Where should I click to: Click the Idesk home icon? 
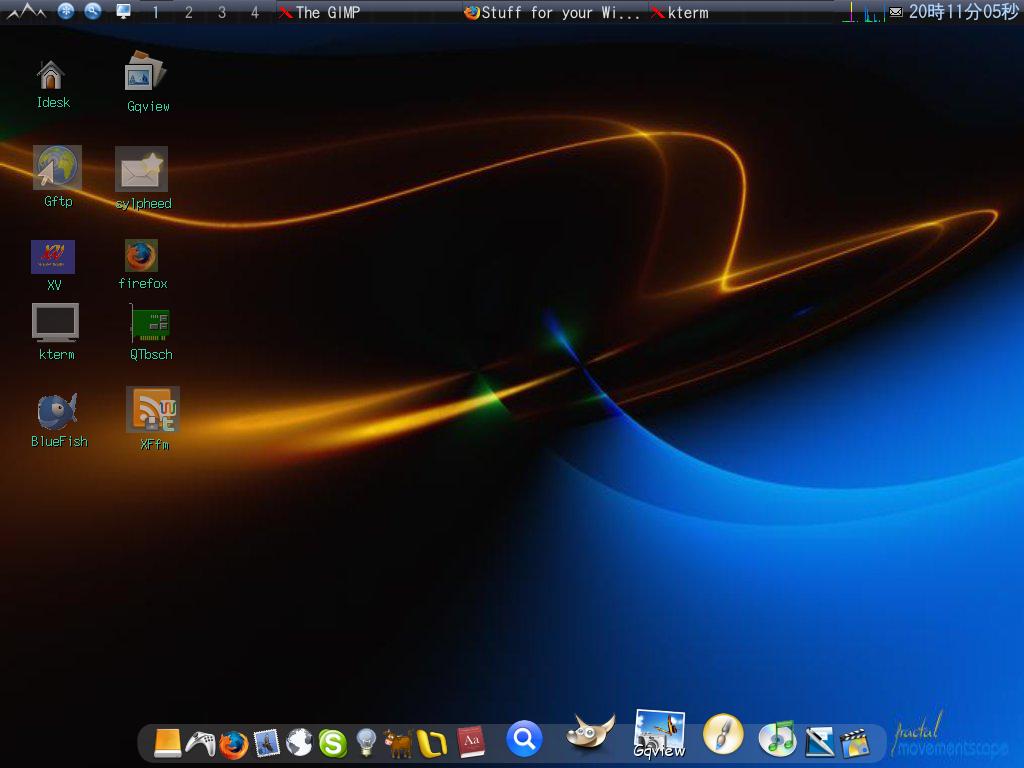pyautogui.click(x=52, y=72)
